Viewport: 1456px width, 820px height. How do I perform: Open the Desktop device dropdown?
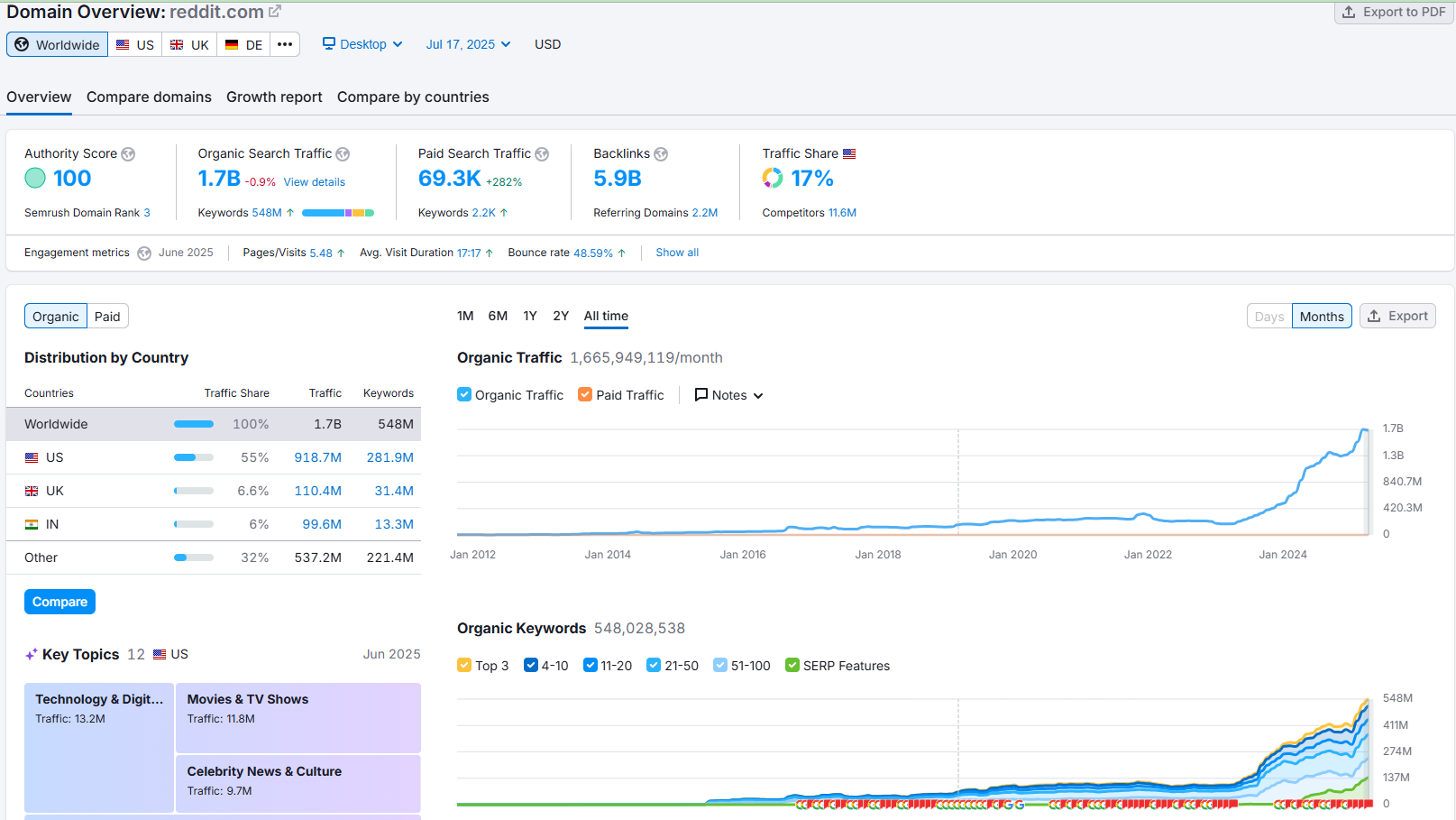(x=362, y=44)
